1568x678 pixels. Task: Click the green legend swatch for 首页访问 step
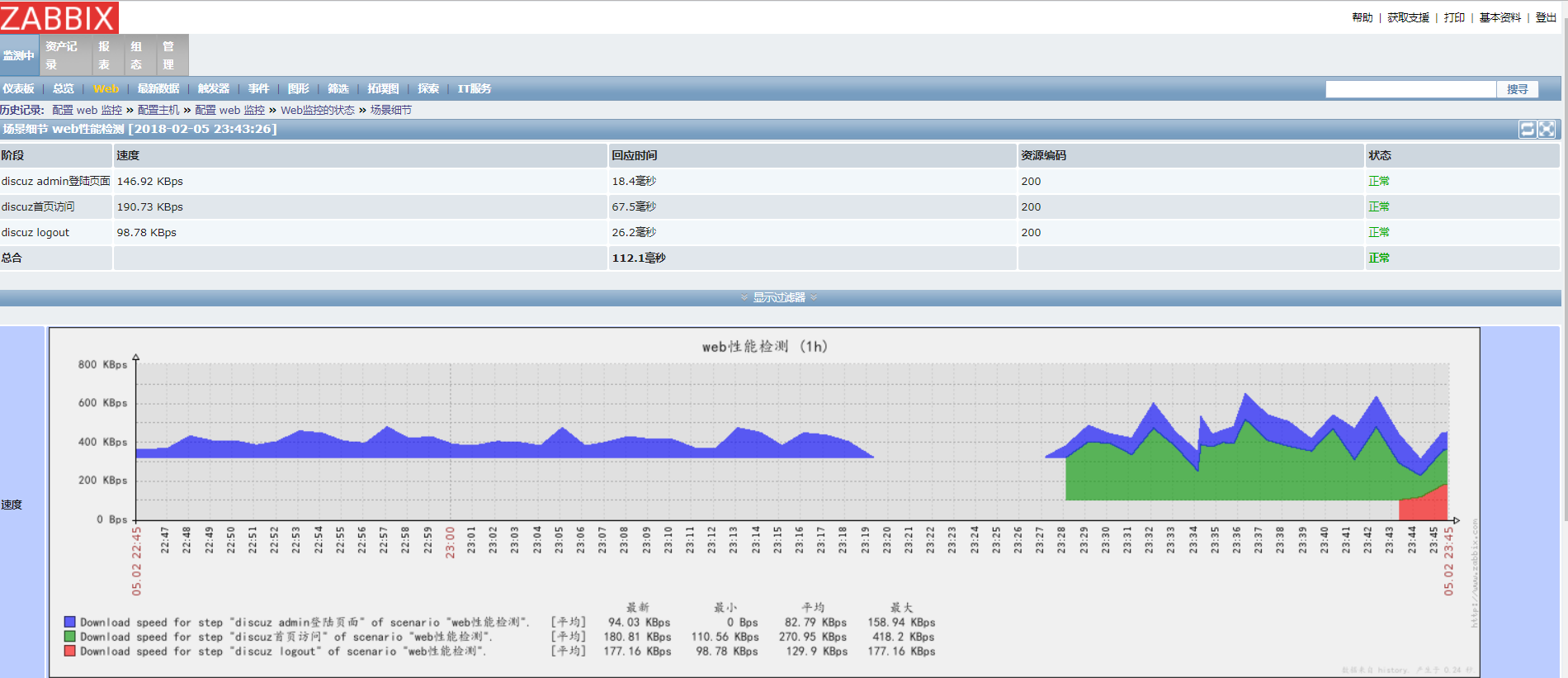coord(70,637)
